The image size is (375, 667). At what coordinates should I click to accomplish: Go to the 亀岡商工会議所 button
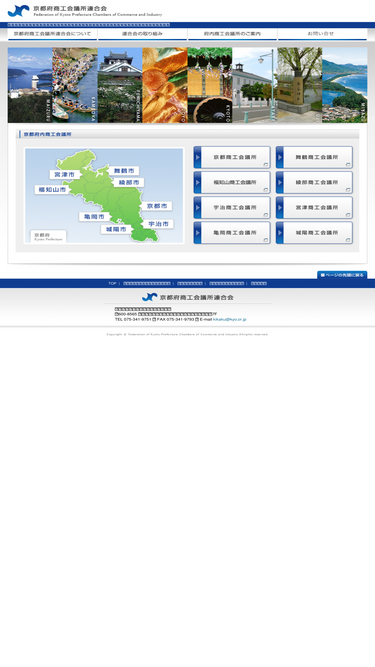(232, 233)
